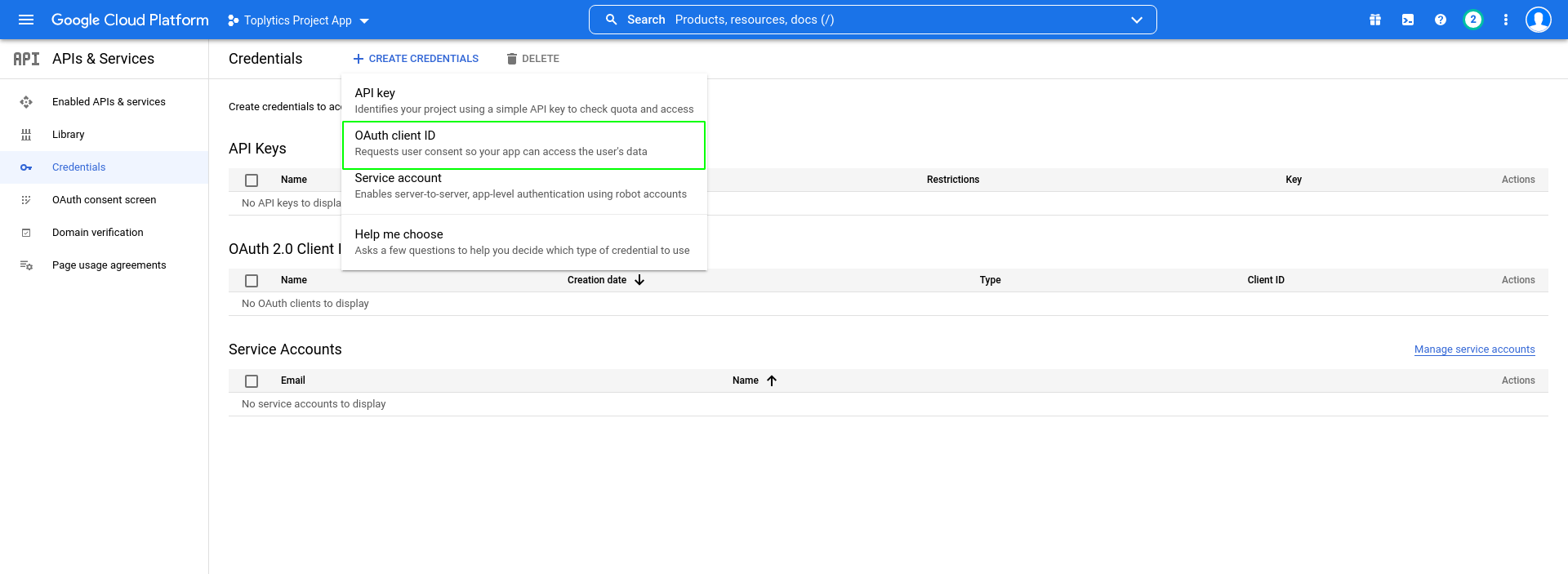Click the CREATE CREDENTIALS button

[416, 59]
